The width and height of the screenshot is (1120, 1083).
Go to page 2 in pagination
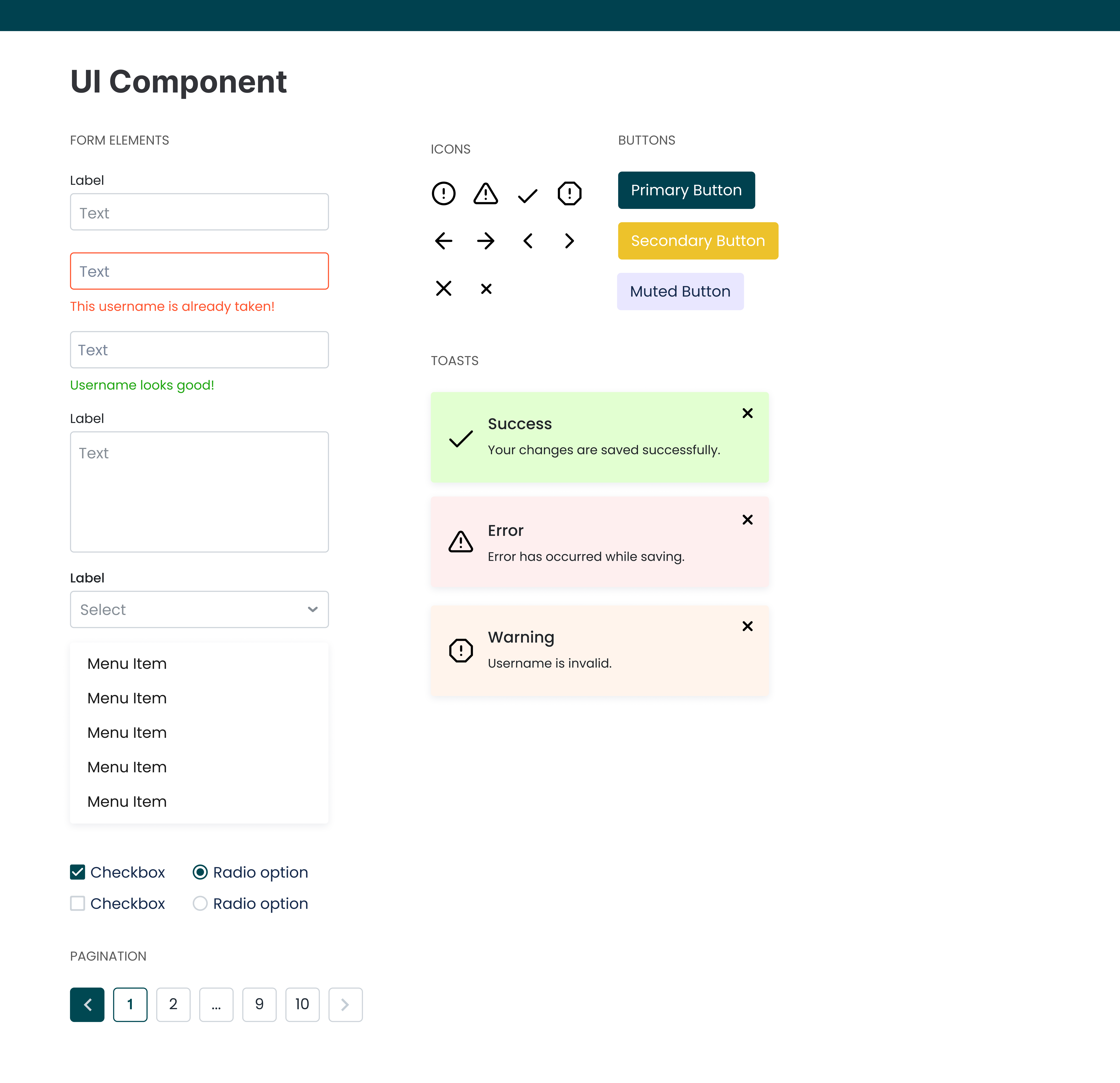pyautogui.click(x=173, y=1005)
